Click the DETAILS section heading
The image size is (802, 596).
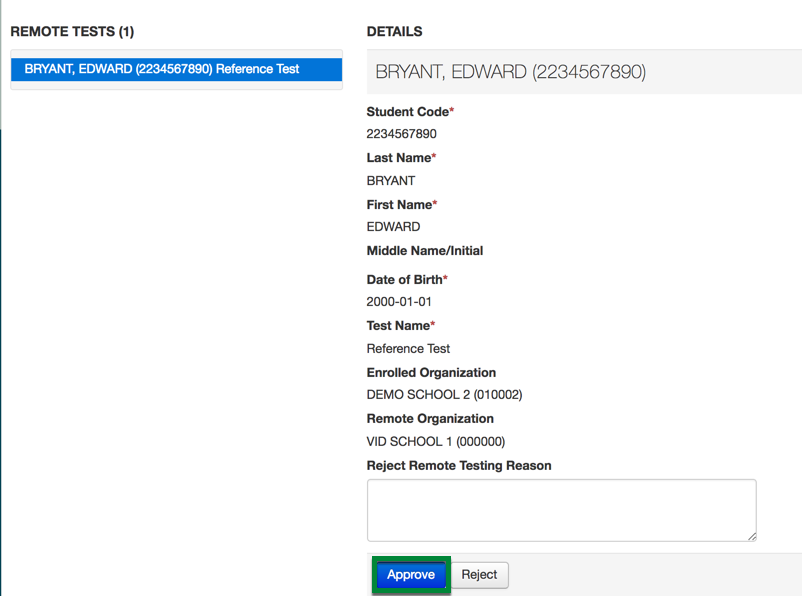[x=394, y=32]
